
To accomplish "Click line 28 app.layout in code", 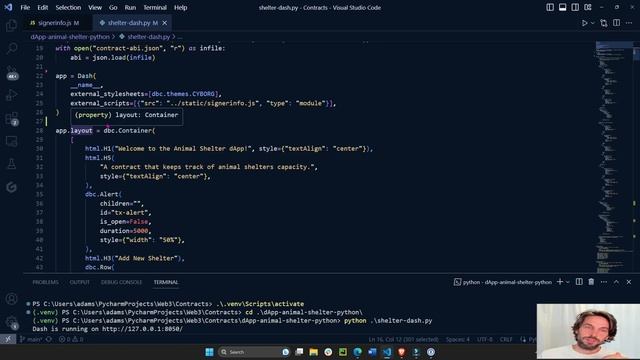I will (74, 131).
